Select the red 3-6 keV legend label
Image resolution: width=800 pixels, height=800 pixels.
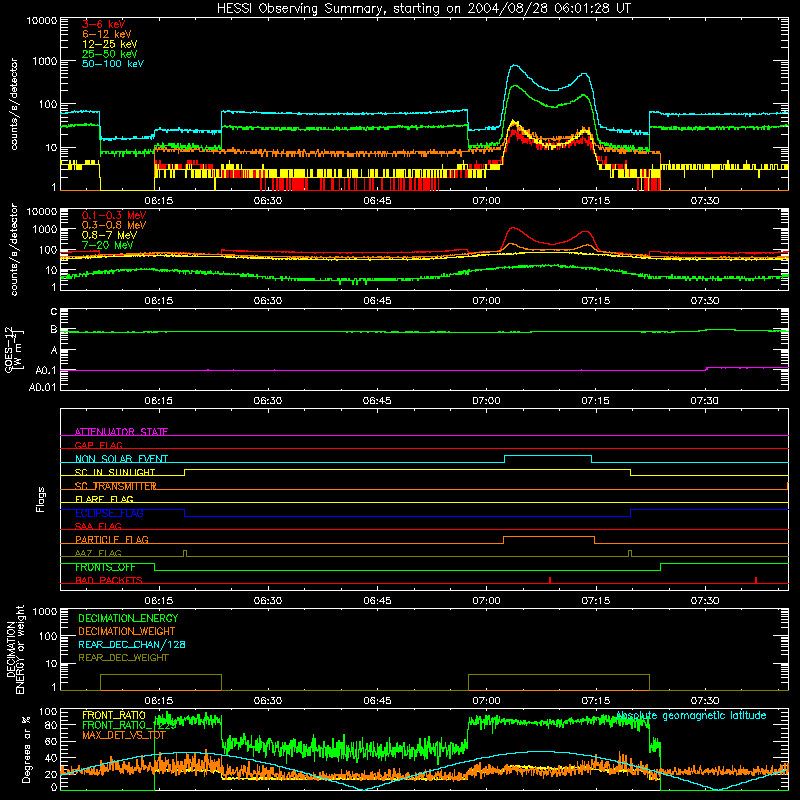[x=103, y=24]
